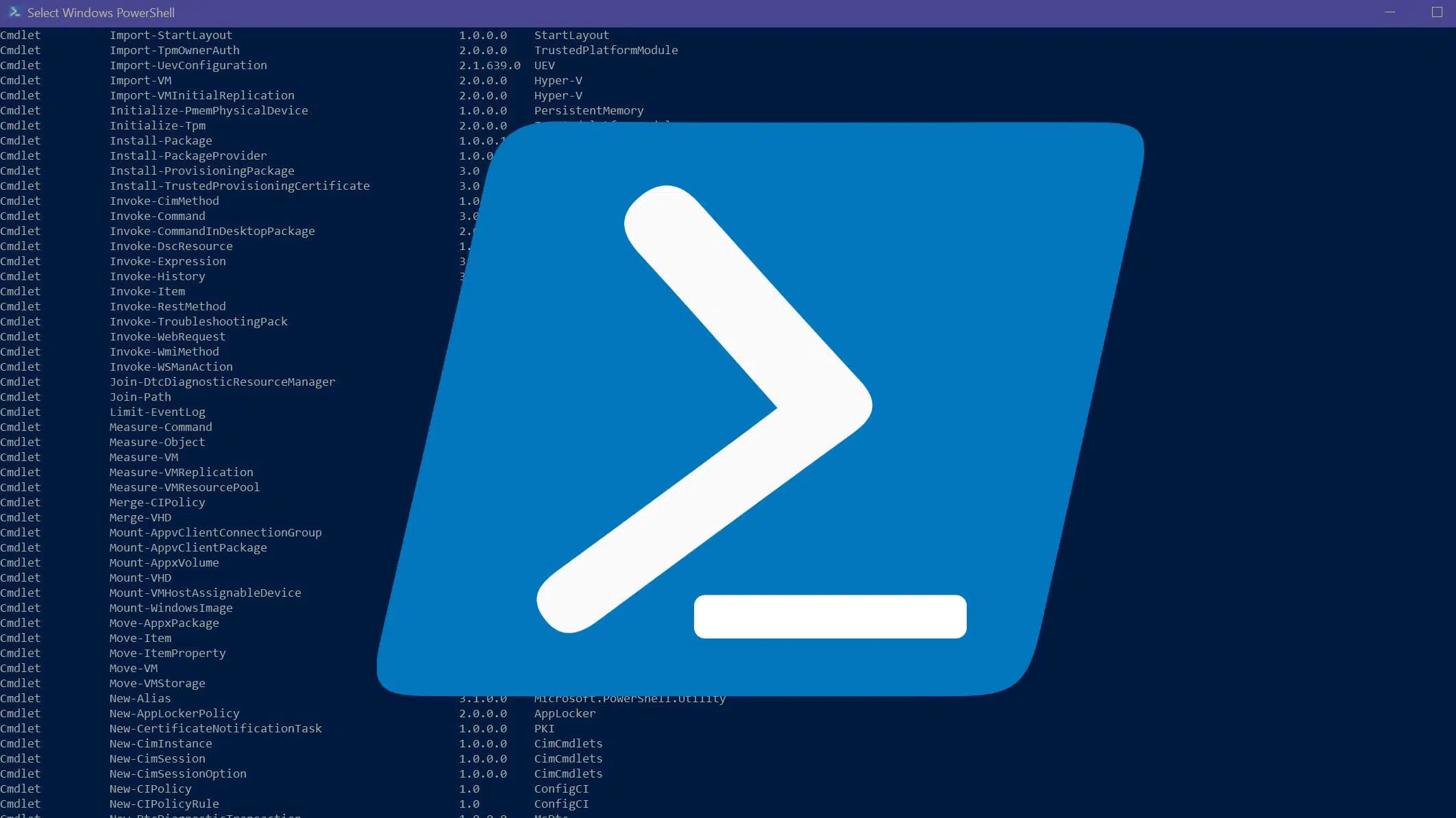Click Measure-VMReplication entry

[x=182, y=473]
